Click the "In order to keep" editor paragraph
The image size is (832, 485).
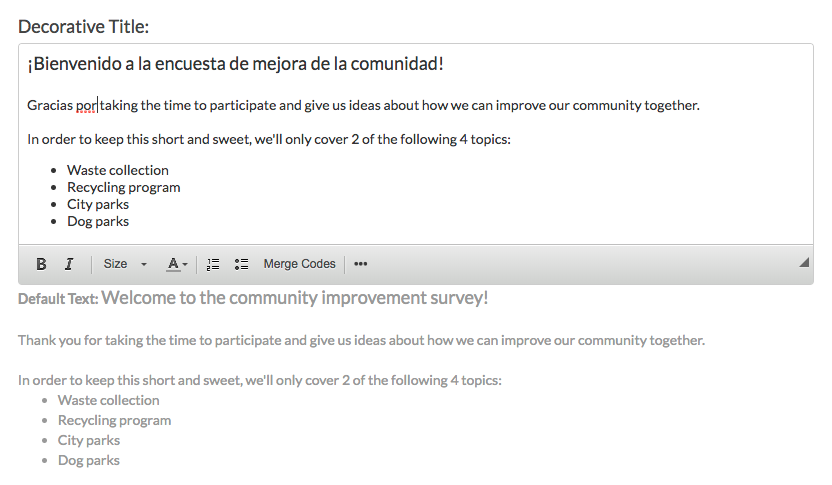(x=269, y=139)
